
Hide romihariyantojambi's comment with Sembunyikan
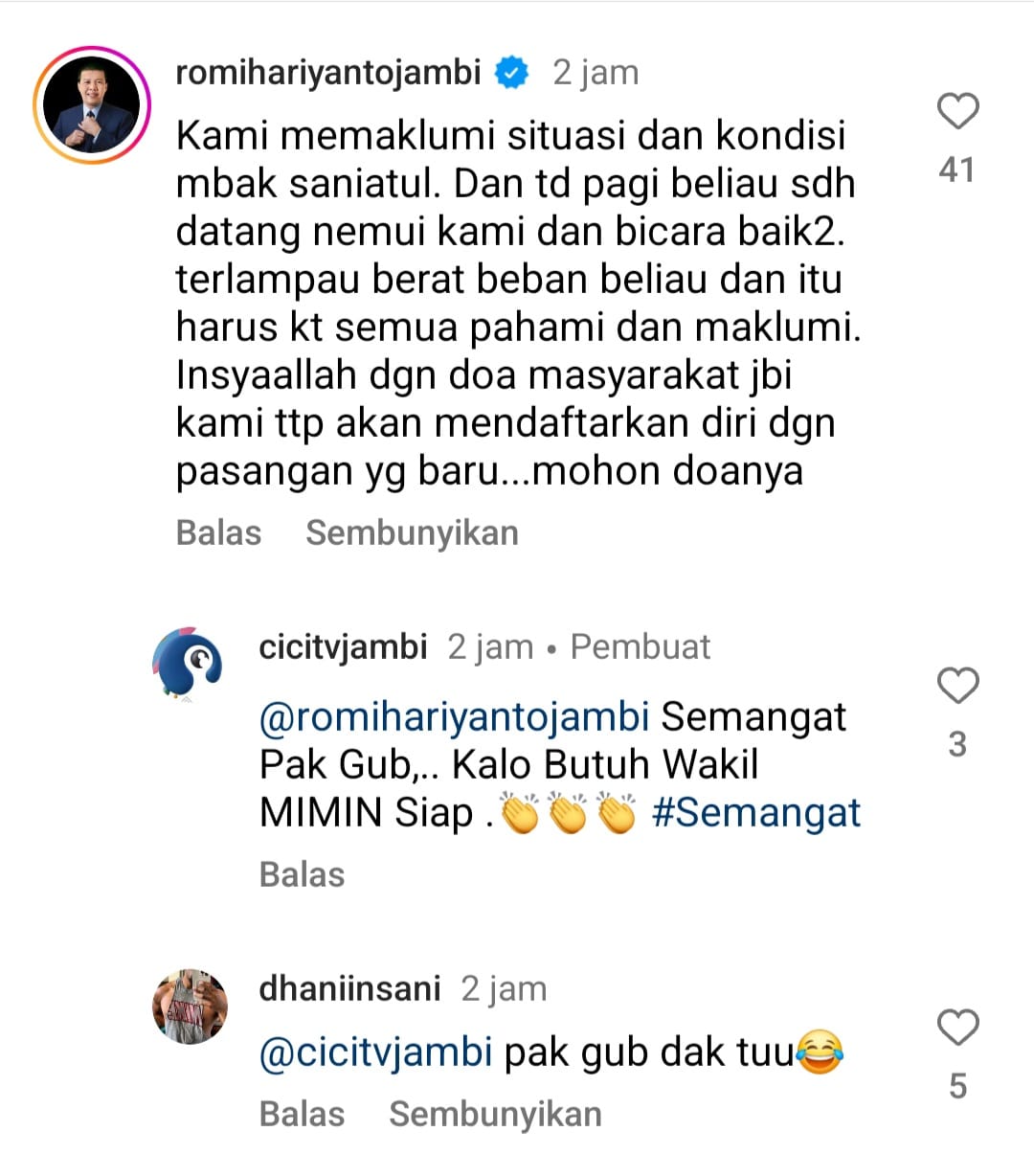pyautogui.click(x=412, y=532)
